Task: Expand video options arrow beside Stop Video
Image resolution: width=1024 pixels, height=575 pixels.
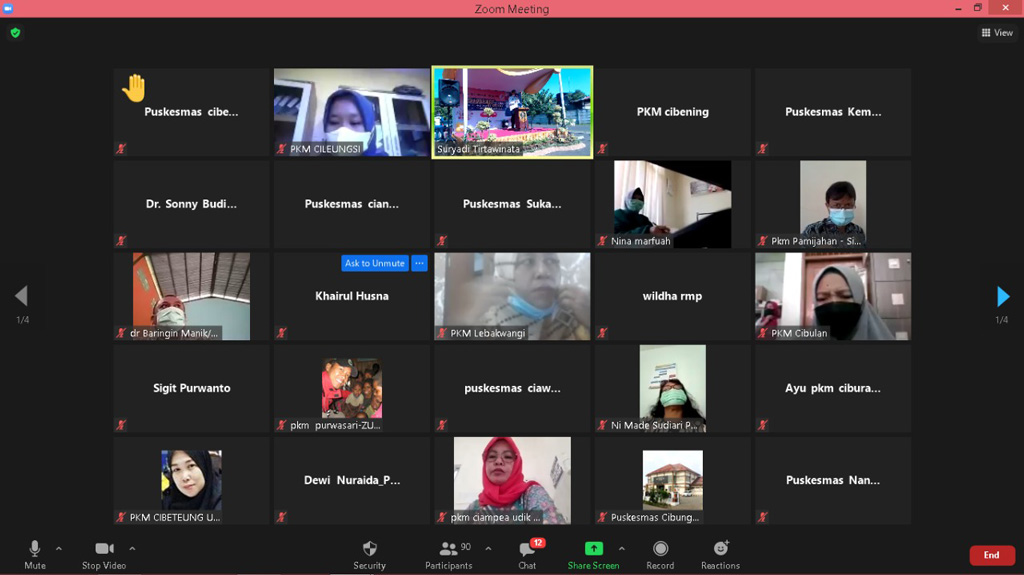Action: [132, 549]
